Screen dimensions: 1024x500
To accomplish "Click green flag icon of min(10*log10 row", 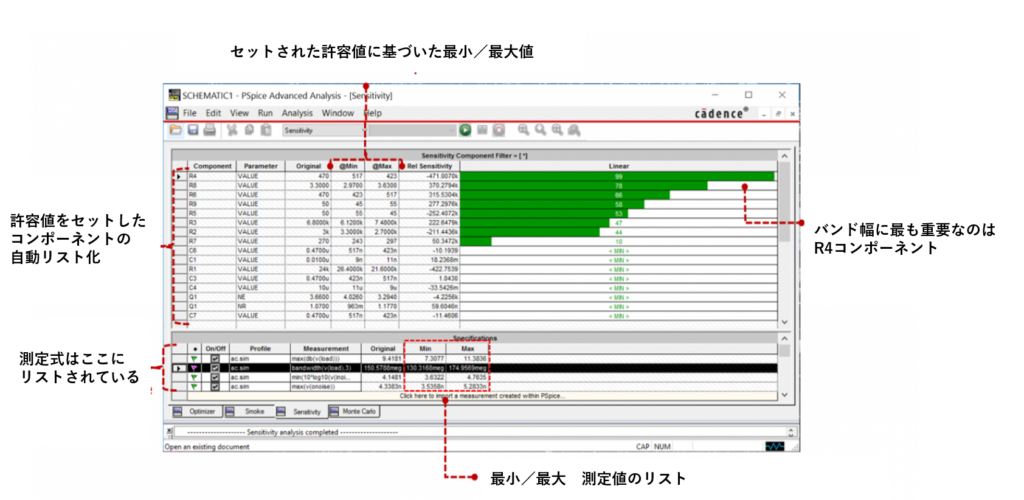I will [193, 377].
